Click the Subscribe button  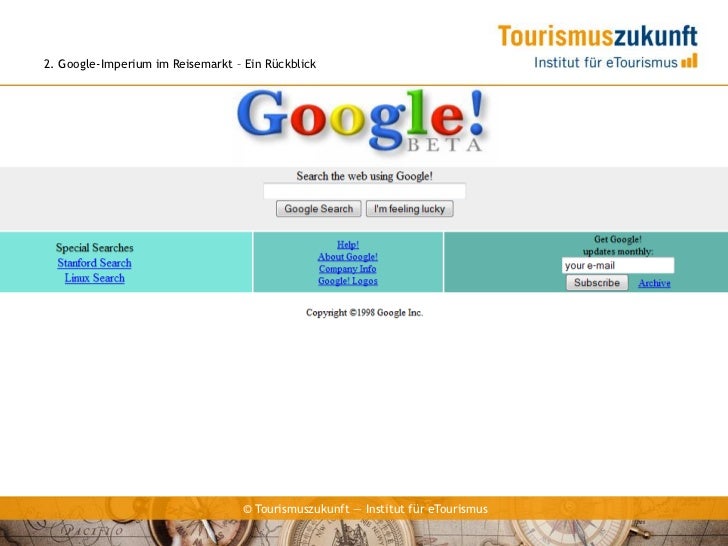point(597,283)
